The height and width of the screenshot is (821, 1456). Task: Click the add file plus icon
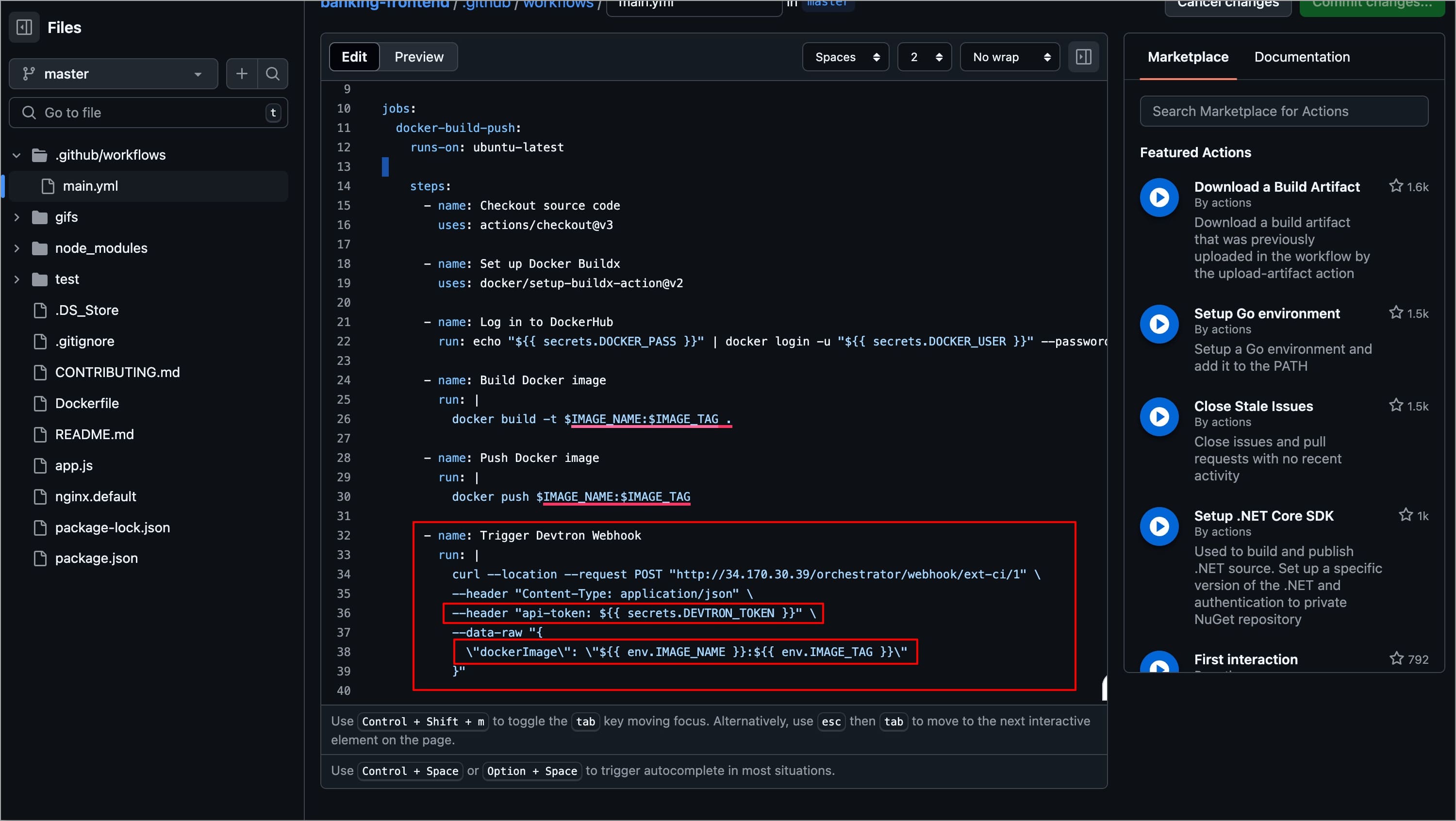(x=241, y=73)
